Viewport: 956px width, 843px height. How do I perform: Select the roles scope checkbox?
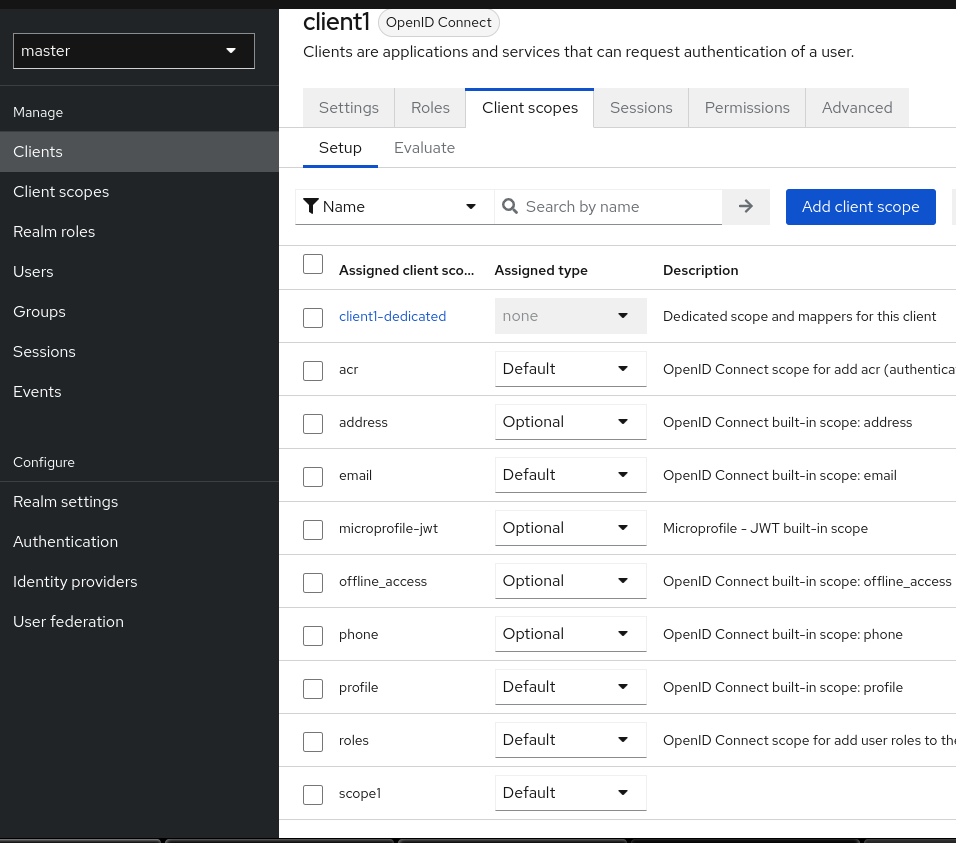click(313, 742)
